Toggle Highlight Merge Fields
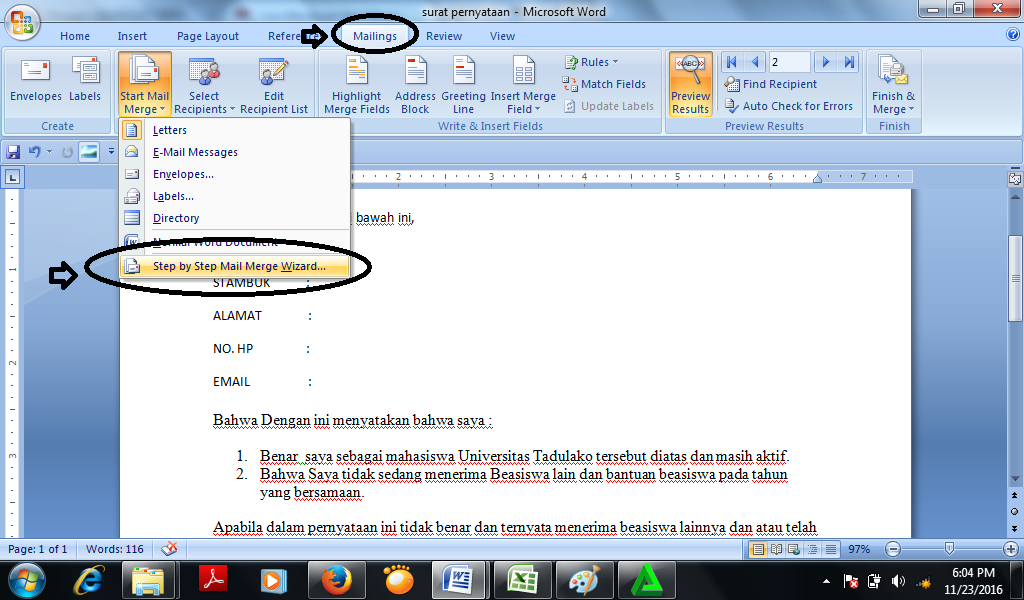This screenshot has height=600, width=1024. (357, 86)
